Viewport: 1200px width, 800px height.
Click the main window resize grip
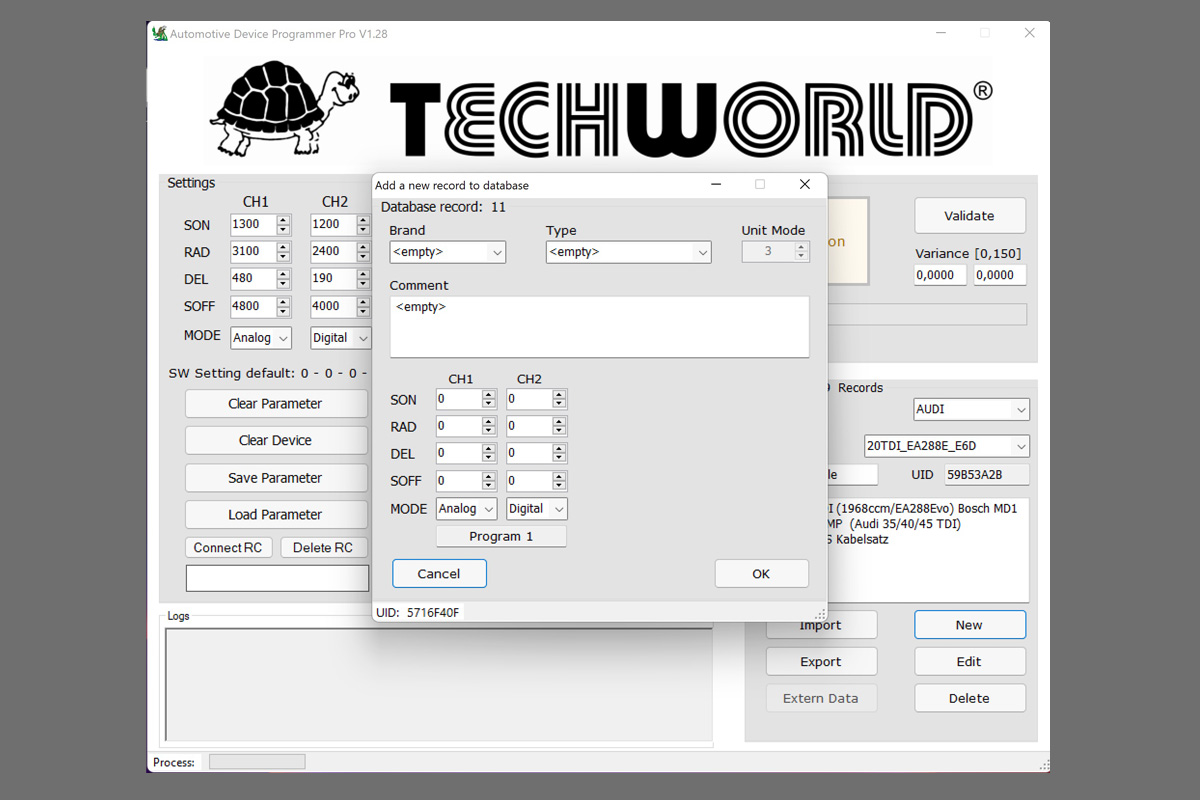[x=1044, y=766]
